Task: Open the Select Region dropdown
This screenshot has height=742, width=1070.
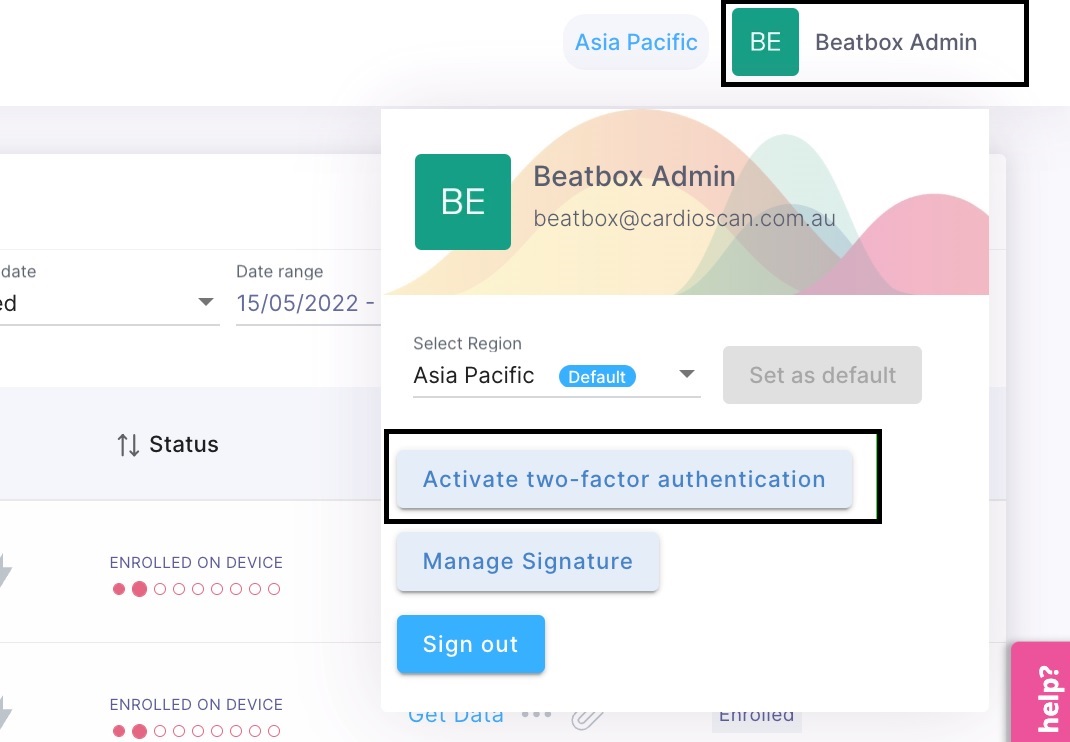Action: [x=686, y=373]
